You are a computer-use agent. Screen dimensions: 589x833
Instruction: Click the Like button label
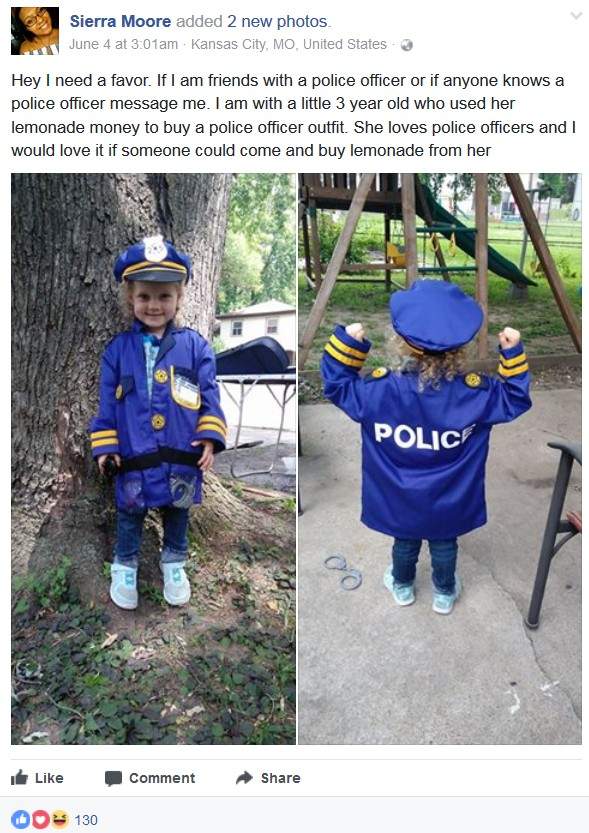point(49,778)
